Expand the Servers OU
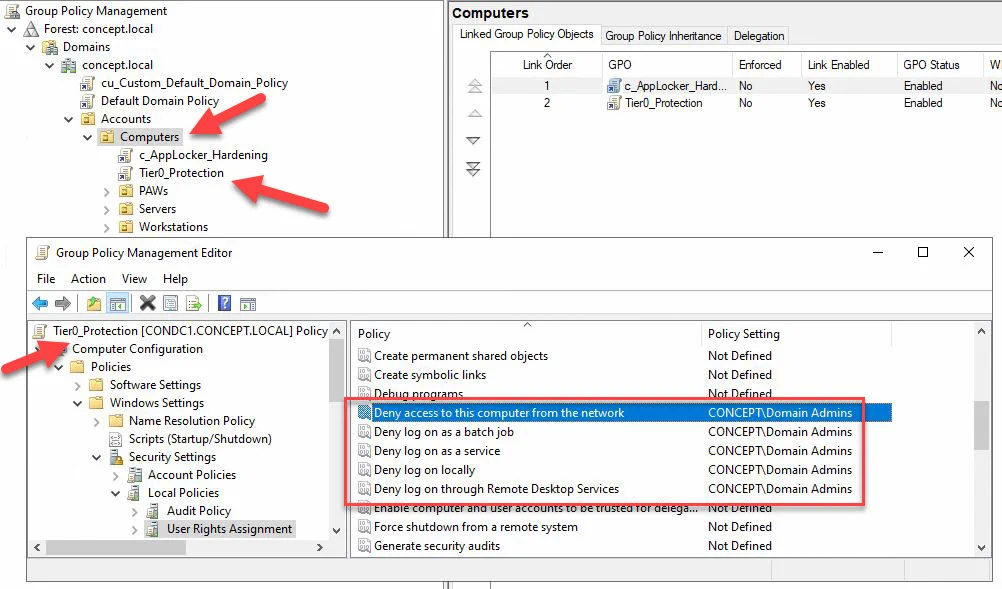The image size is (1002, 589). pyautogui.click(x=107, y=209)
